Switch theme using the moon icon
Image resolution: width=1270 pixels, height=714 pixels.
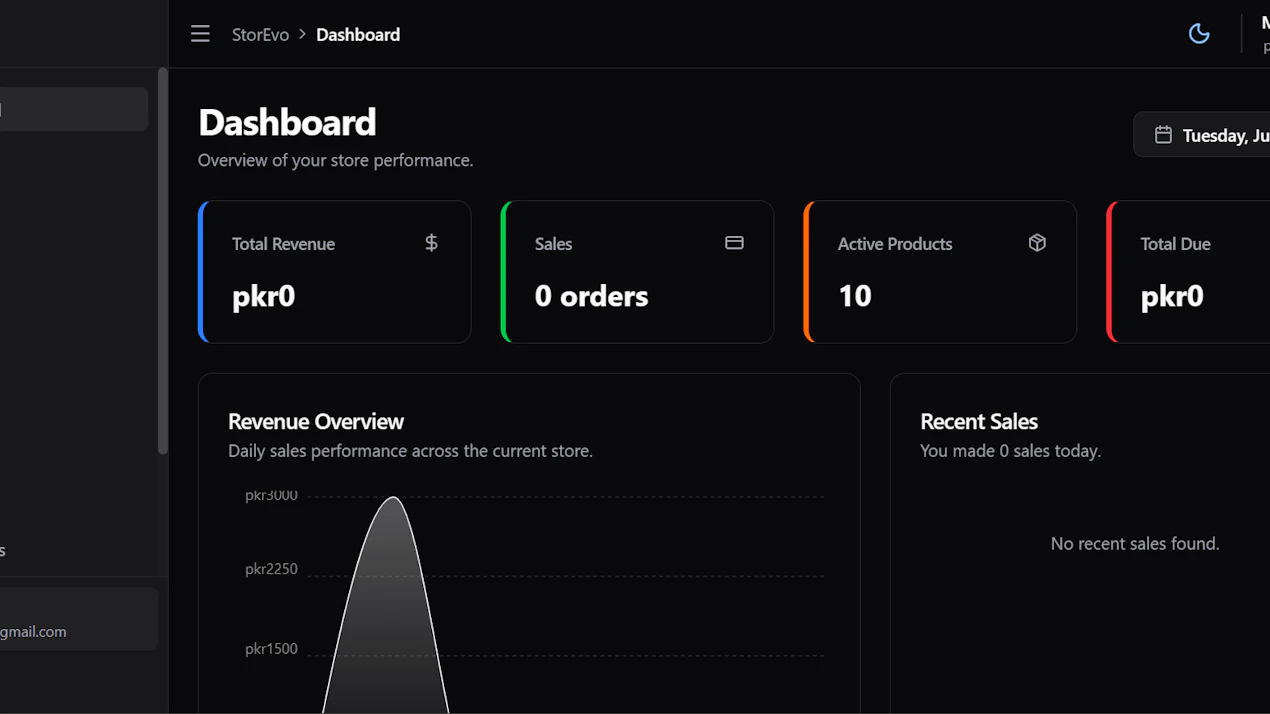1199,34
